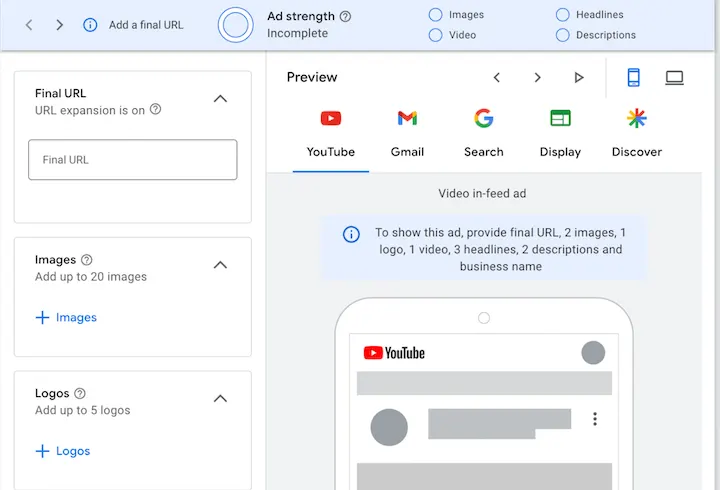Select the Headlines ad strength indicator
This screenshot has width=720, height=490.
(x=562, y=15)
